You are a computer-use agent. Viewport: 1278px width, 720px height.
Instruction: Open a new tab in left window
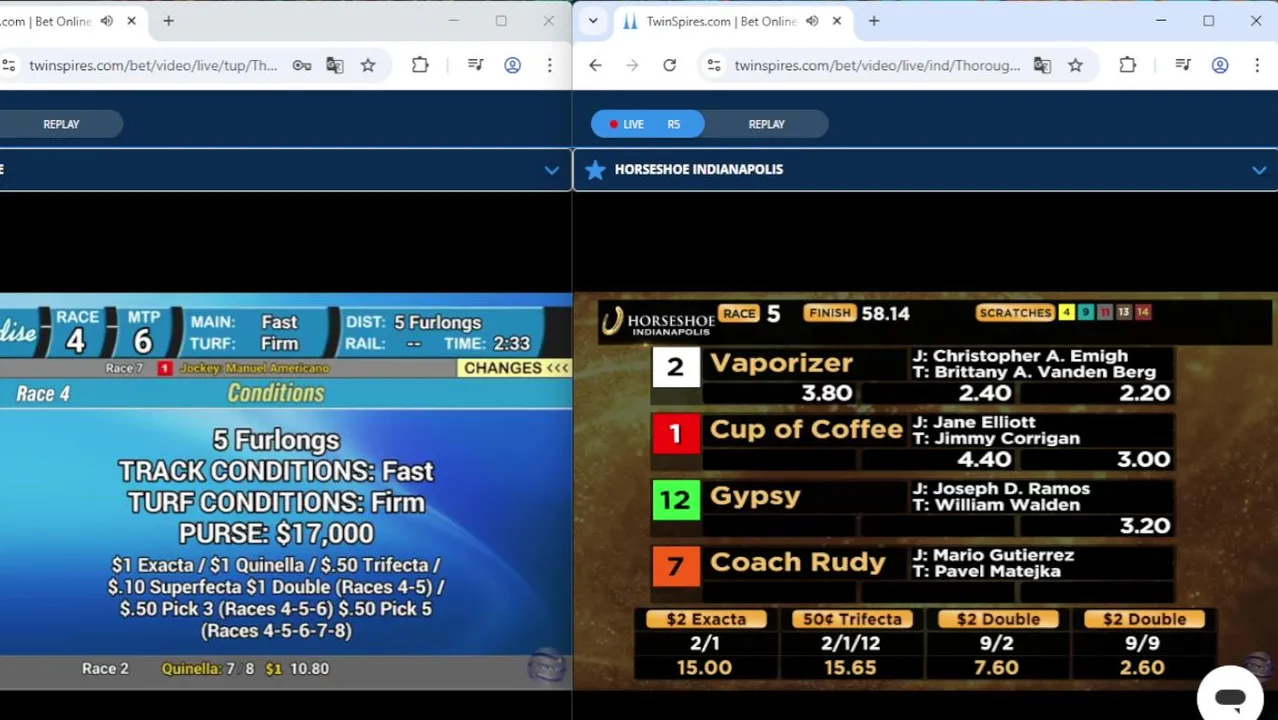point(168,21)
